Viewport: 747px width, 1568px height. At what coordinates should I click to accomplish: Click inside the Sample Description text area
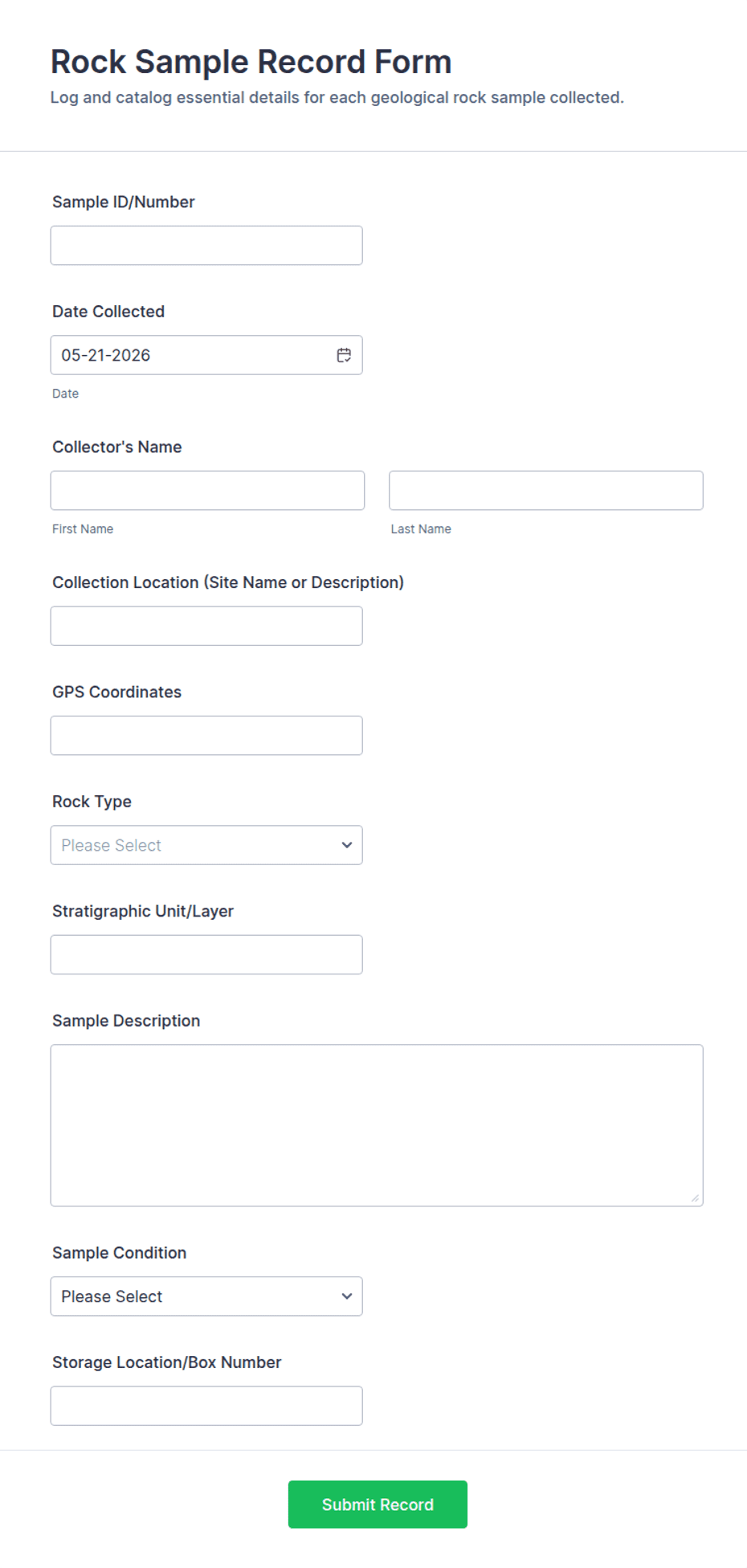pyautogui.click(x=377, y=1125)
